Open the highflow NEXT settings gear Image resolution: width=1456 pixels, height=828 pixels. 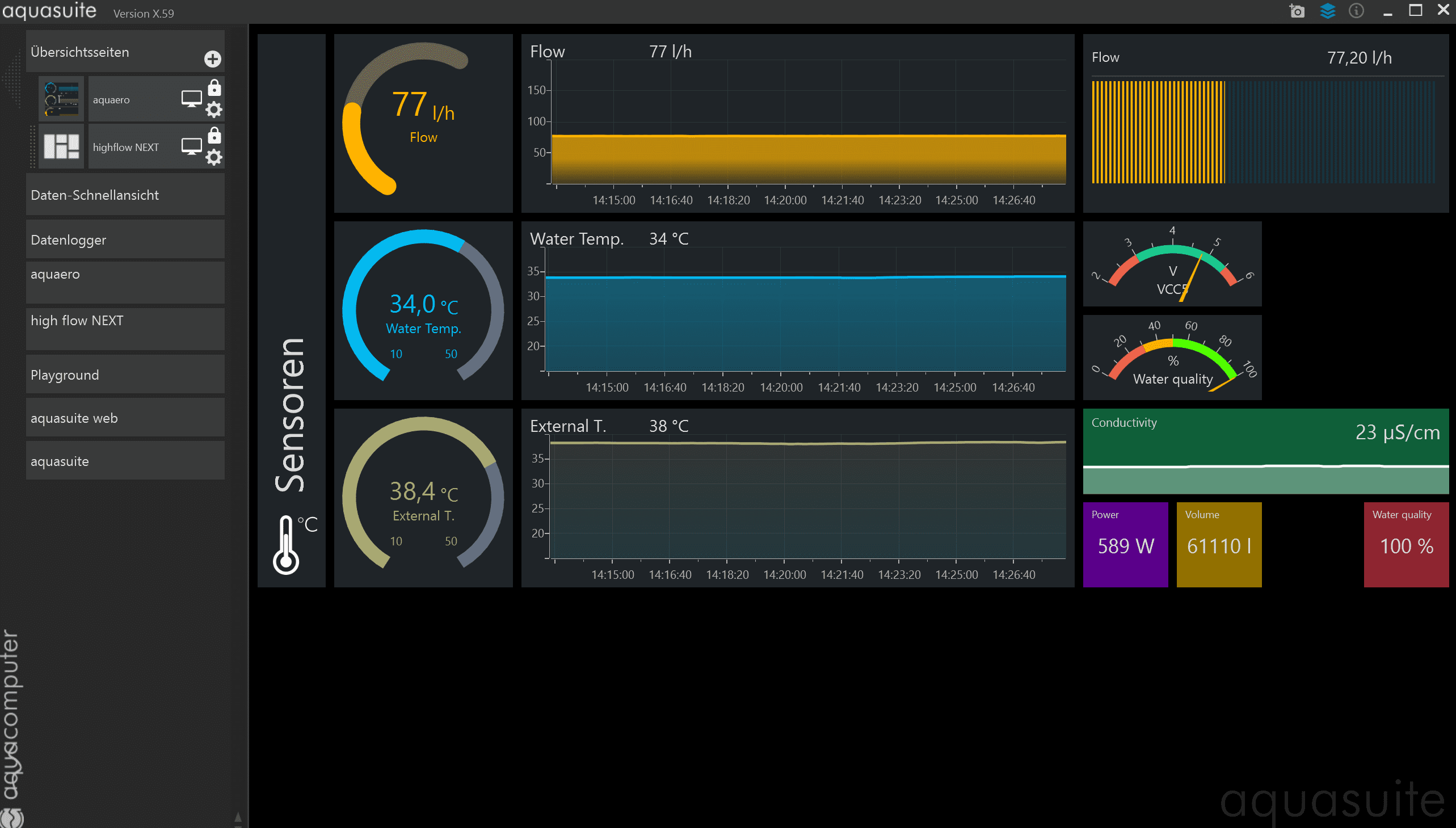point(214,158)
